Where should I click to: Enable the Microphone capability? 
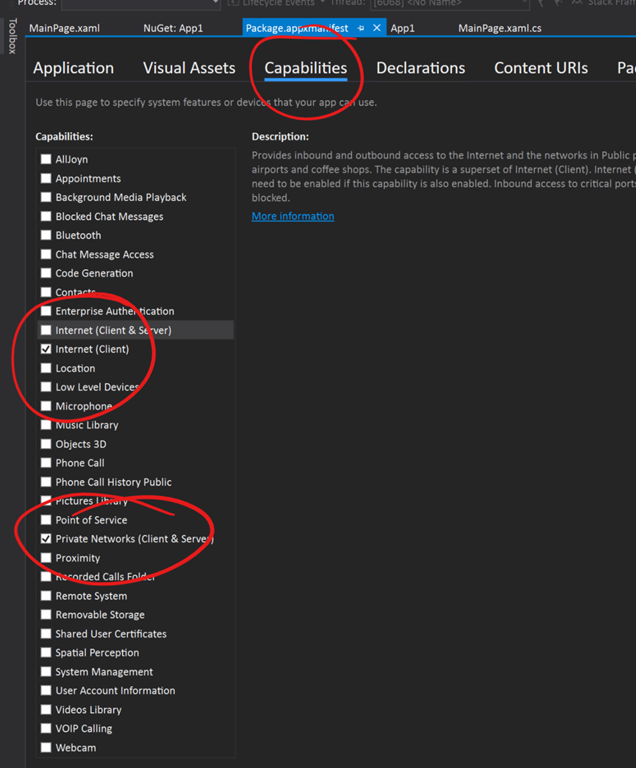click(x=46, y=406)
